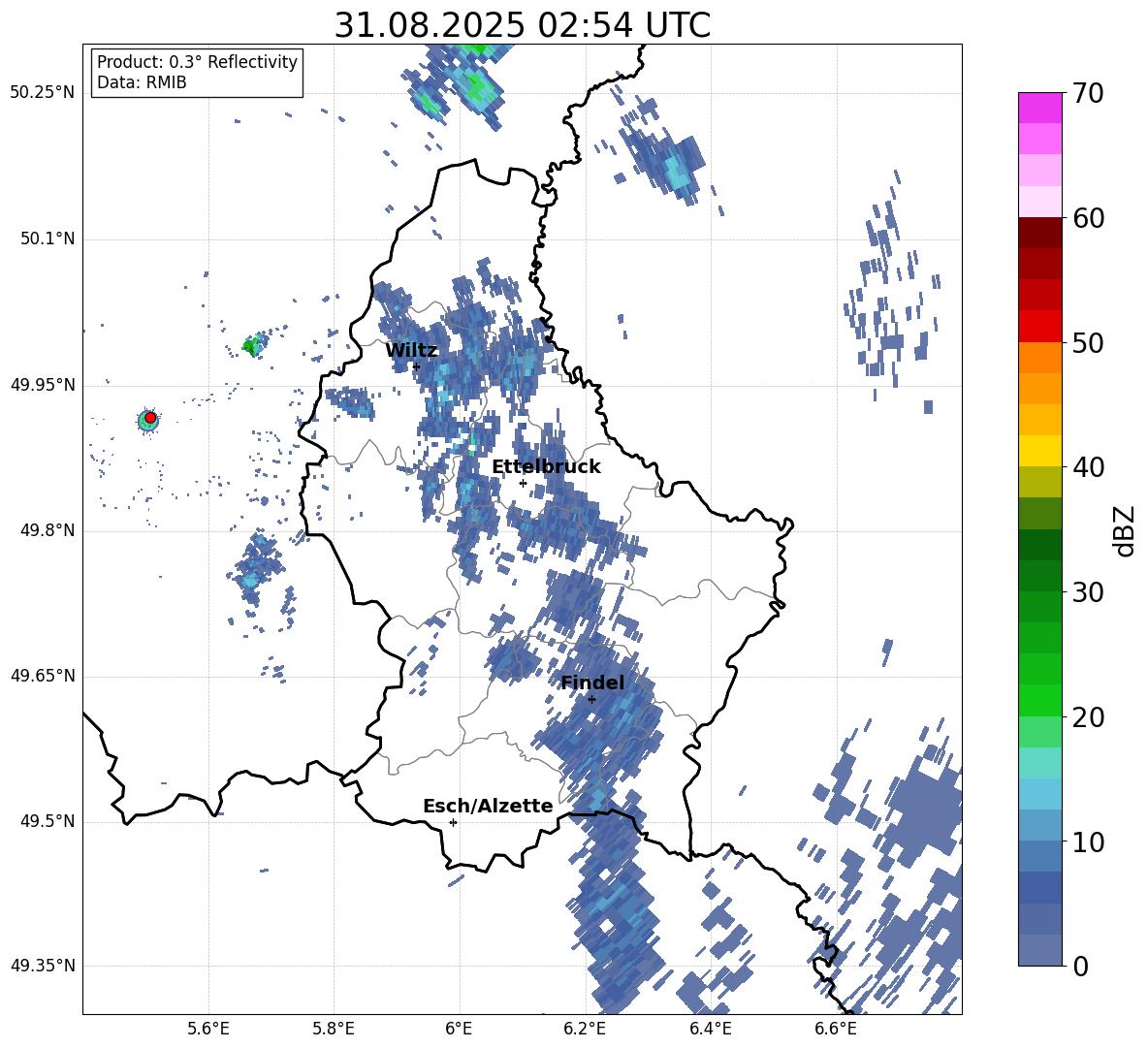Click the 49.35°N latitude label
The width and height of the screenshot is (1148, 1048).
click(43, 966)
